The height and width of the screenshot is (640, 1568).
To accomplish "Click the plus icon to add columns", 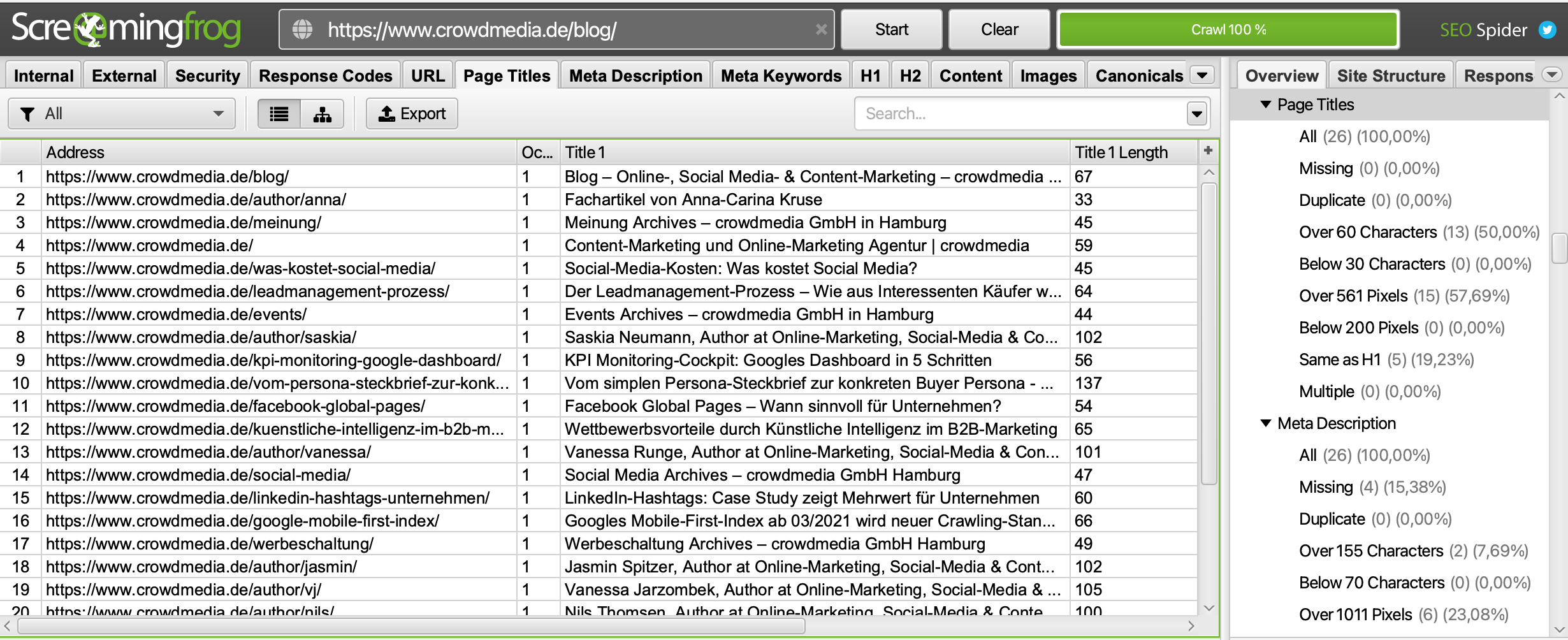I will pyautogui.click(x=1208, y=151).
